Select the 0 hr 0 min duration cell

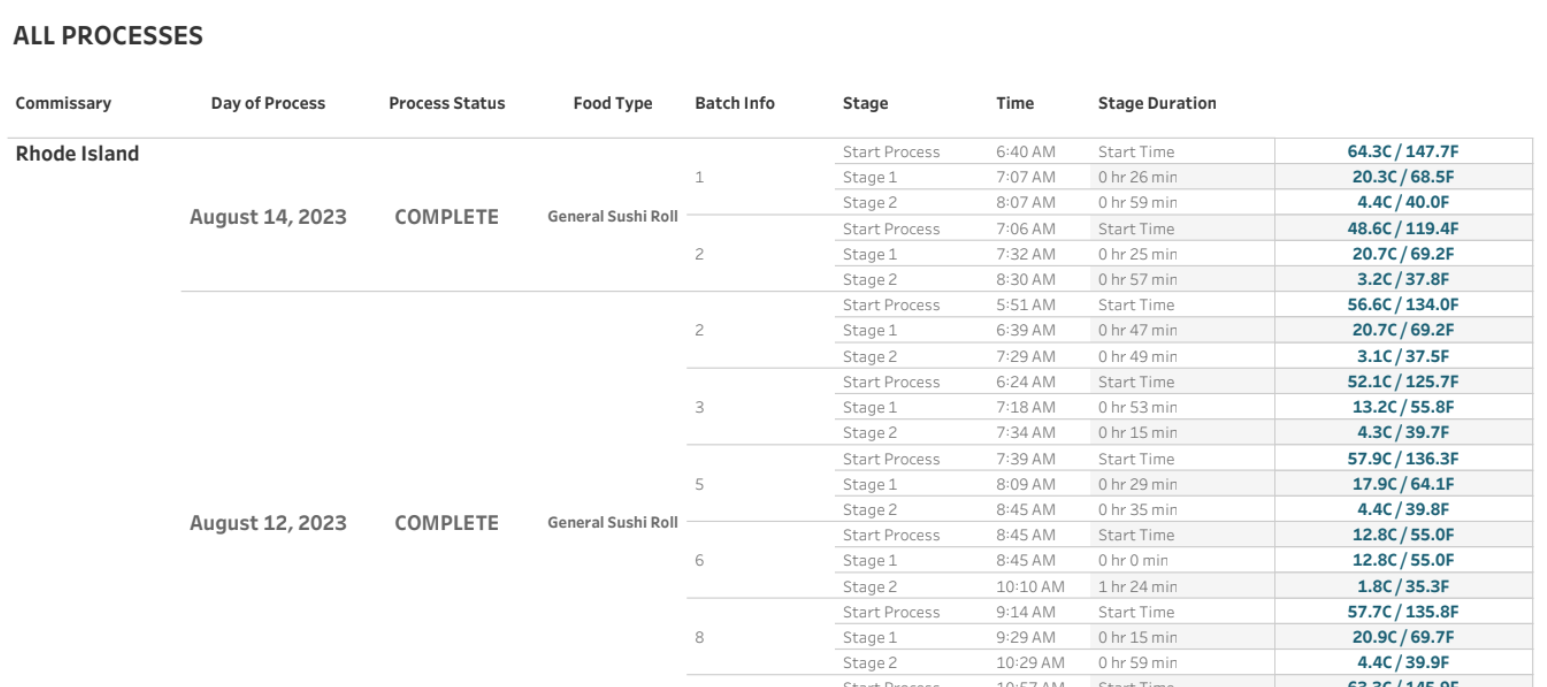pyautogui.click(x=1133, y=561)
